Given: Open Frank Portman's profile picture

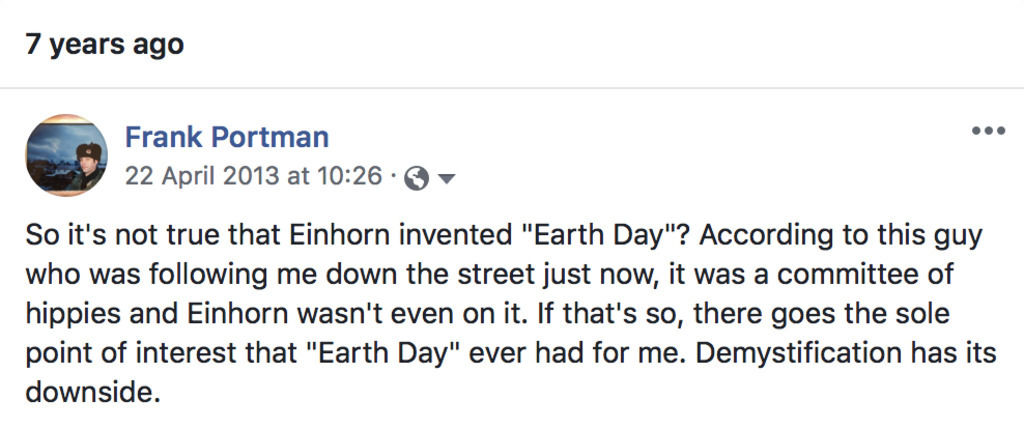Looking at the screenshot, I should pyautogui.click(x=67, y=155).
